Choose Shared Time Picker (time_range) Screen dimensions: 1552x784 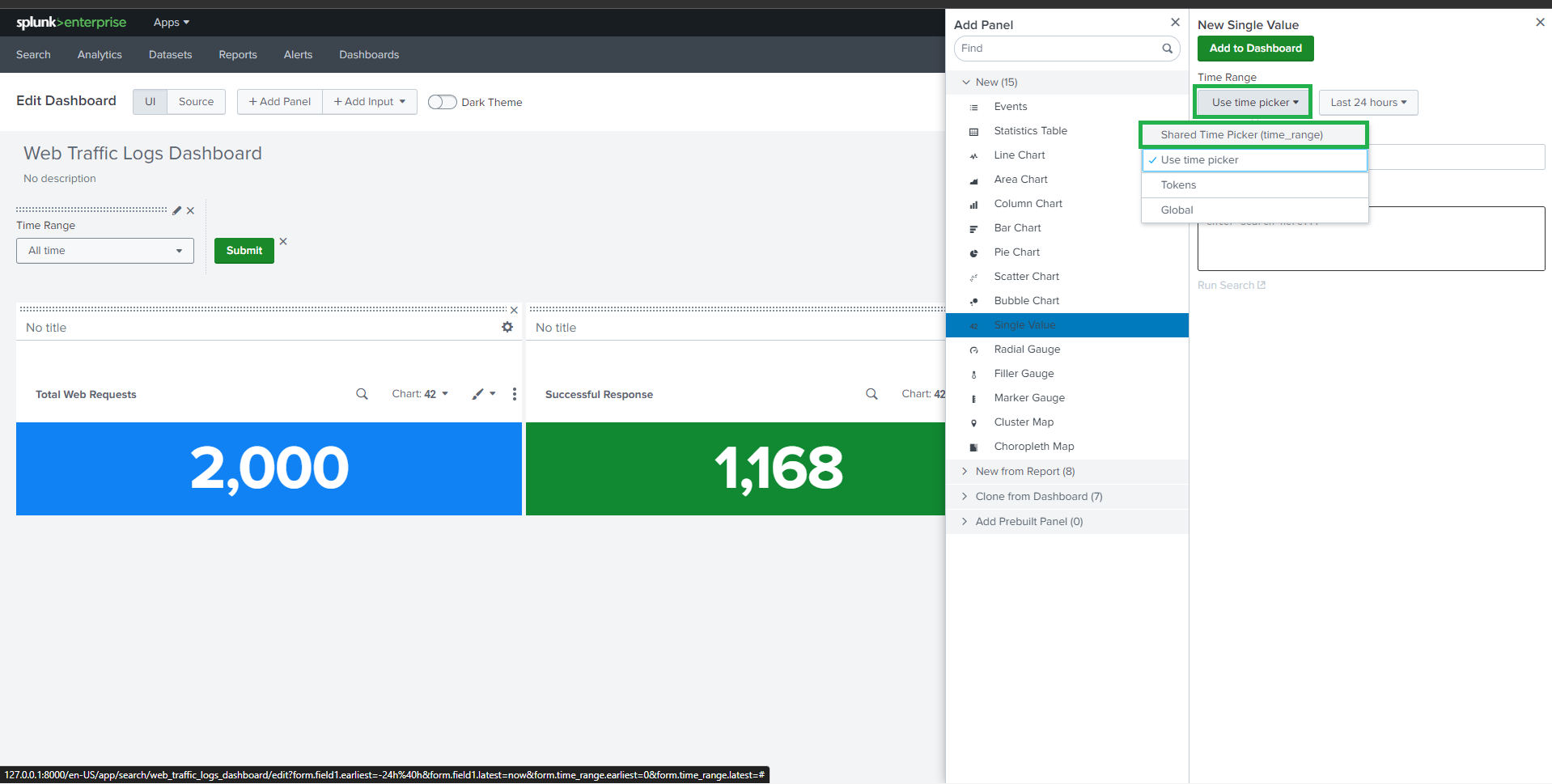tap(1254, 135)
